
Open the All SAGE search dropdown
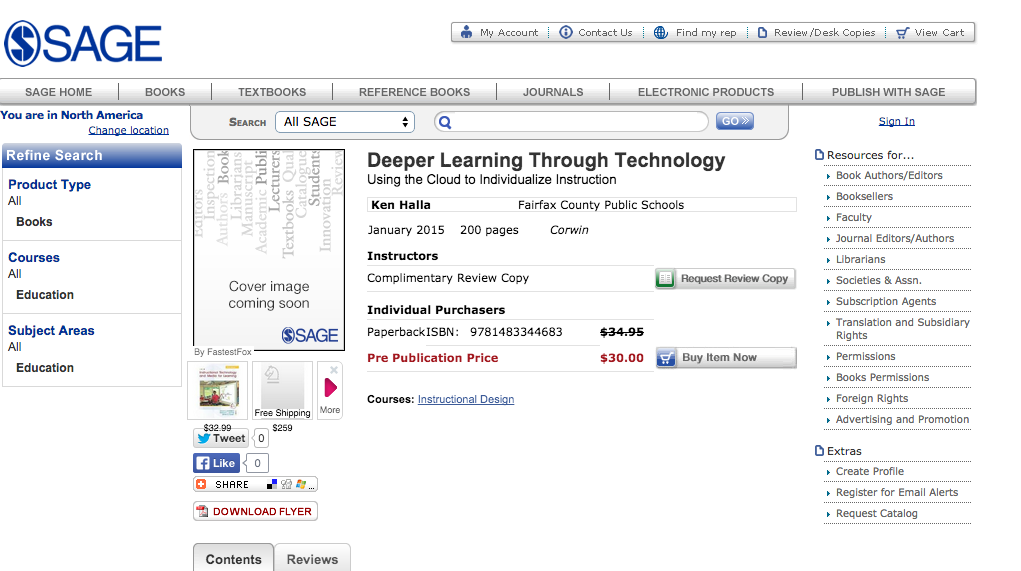(x=345, y=122)
